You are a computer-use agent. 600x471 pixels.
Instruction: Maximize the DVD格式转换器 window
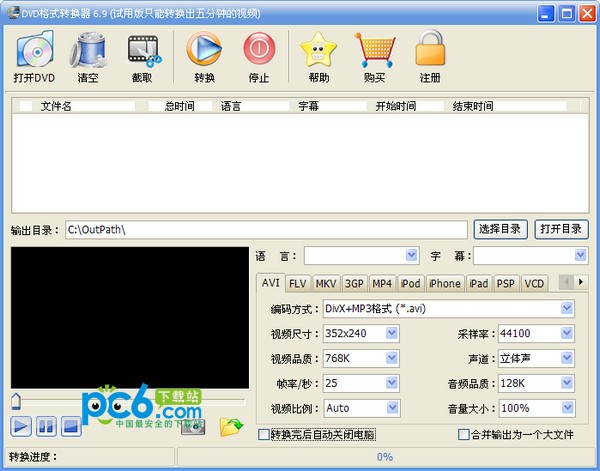point(567,14)
